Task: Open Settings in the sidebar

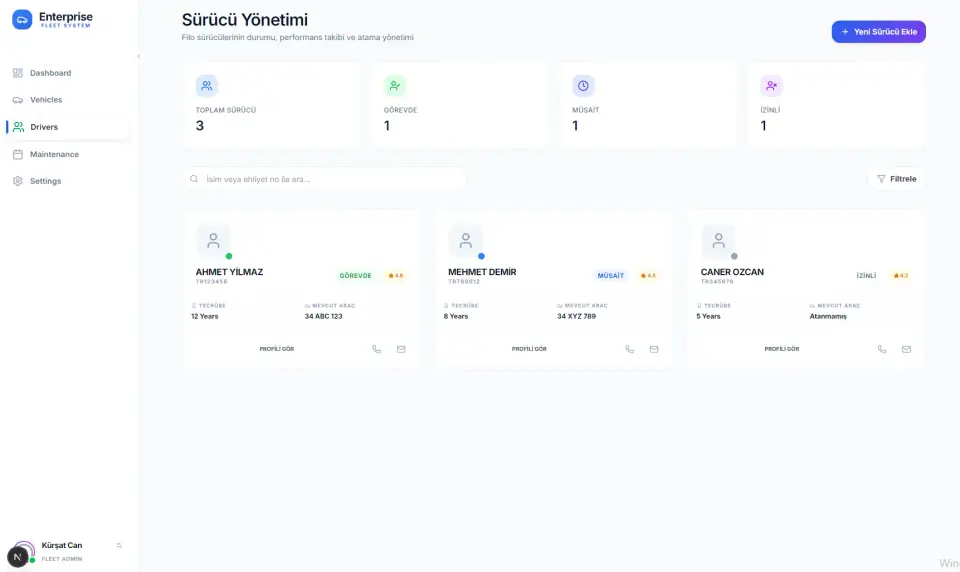Action: (67, 181)
